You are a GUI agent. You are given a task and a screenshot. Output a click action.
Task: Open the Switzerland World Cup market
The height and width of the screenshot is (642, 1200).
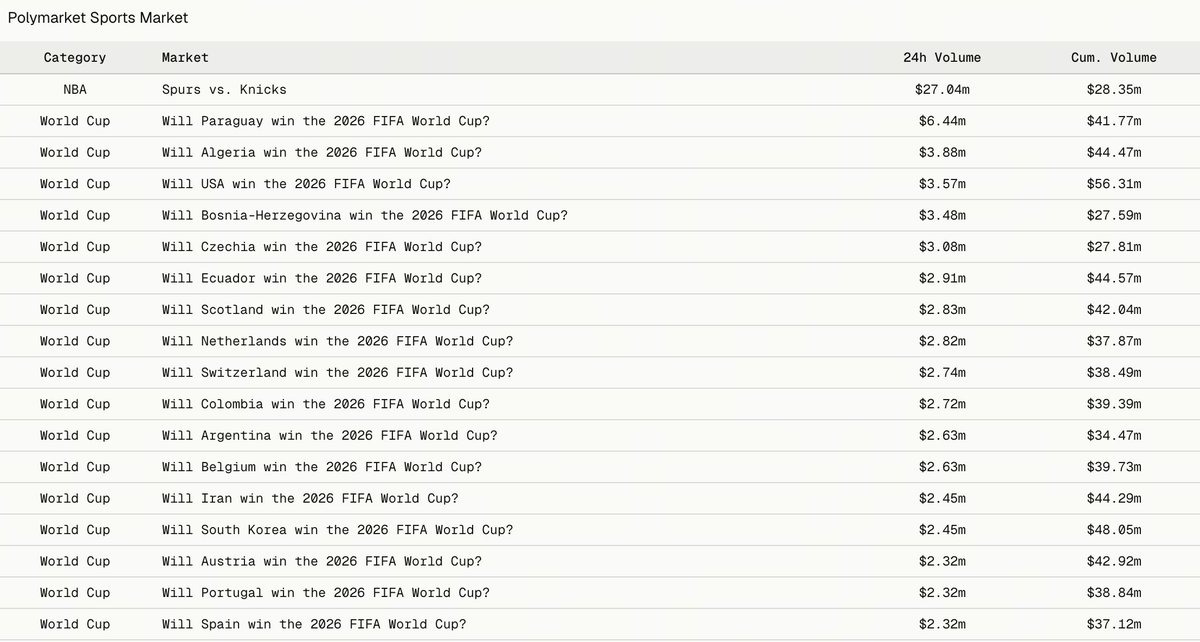coord(337,372)
